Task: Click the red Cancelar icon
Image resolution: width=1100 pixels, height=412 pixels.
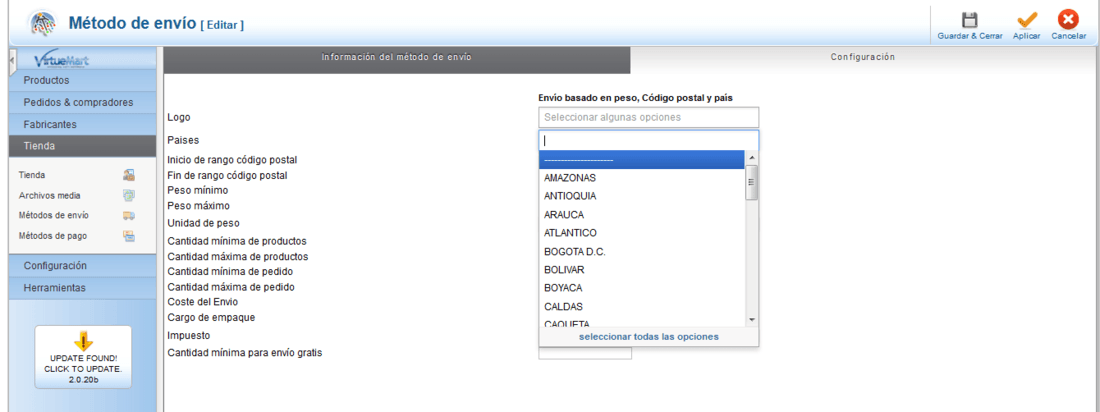Action: 1068,20
